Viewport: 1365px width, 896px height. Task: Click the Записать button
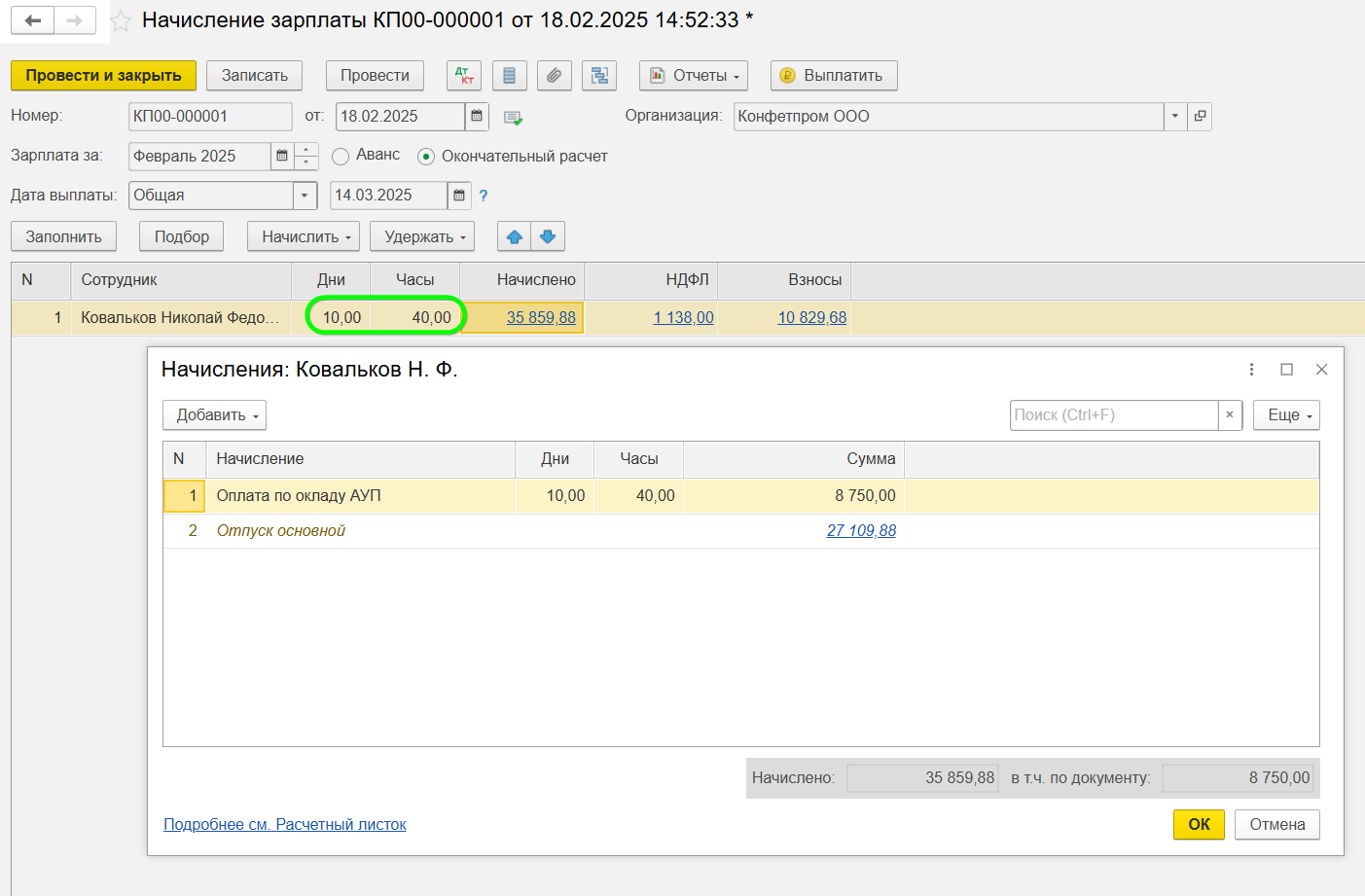[x=255, y=75]
